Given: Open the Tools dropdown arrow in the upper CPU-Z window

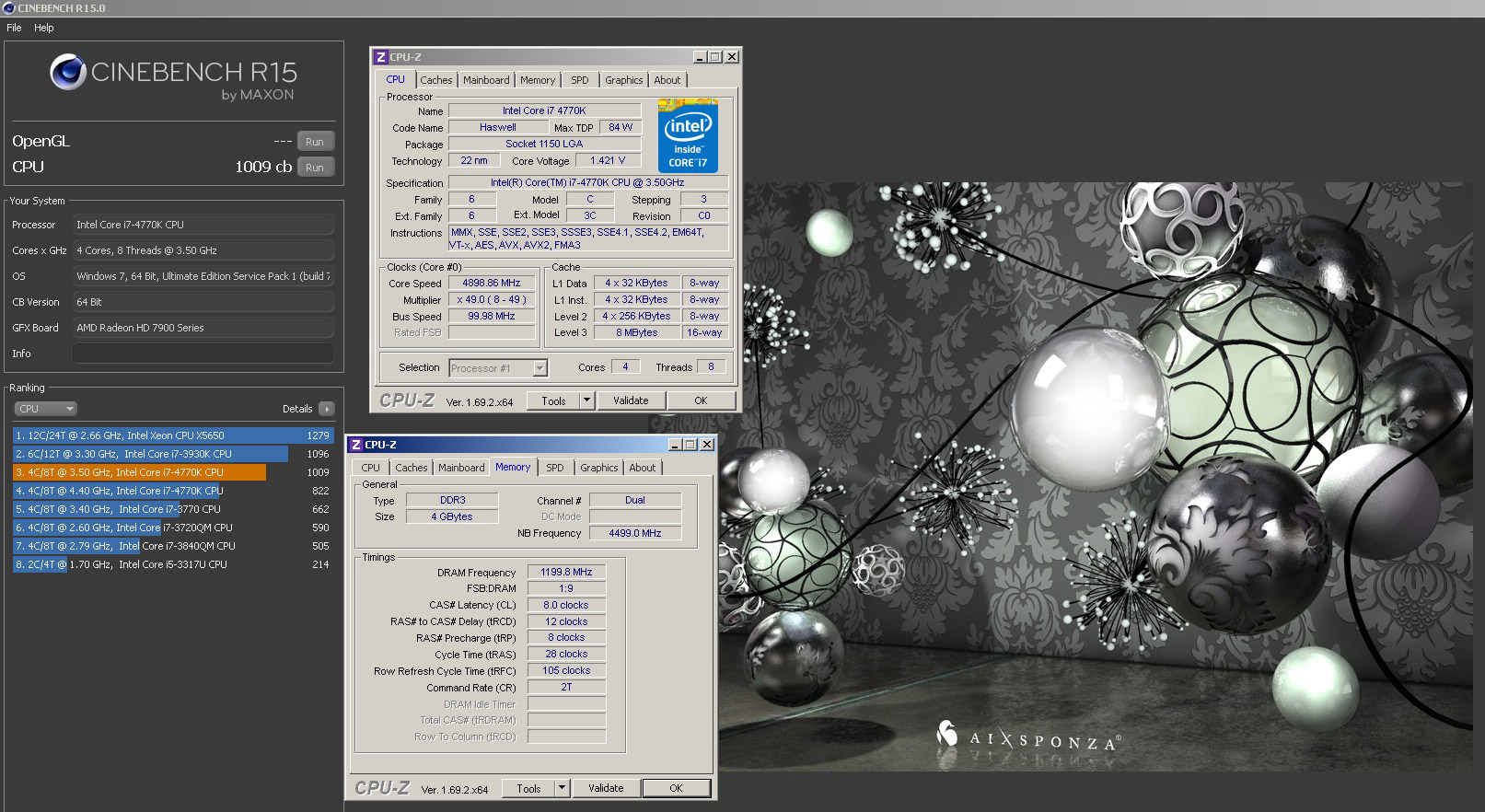Looking at the screenshot, I should coord(586,400).
